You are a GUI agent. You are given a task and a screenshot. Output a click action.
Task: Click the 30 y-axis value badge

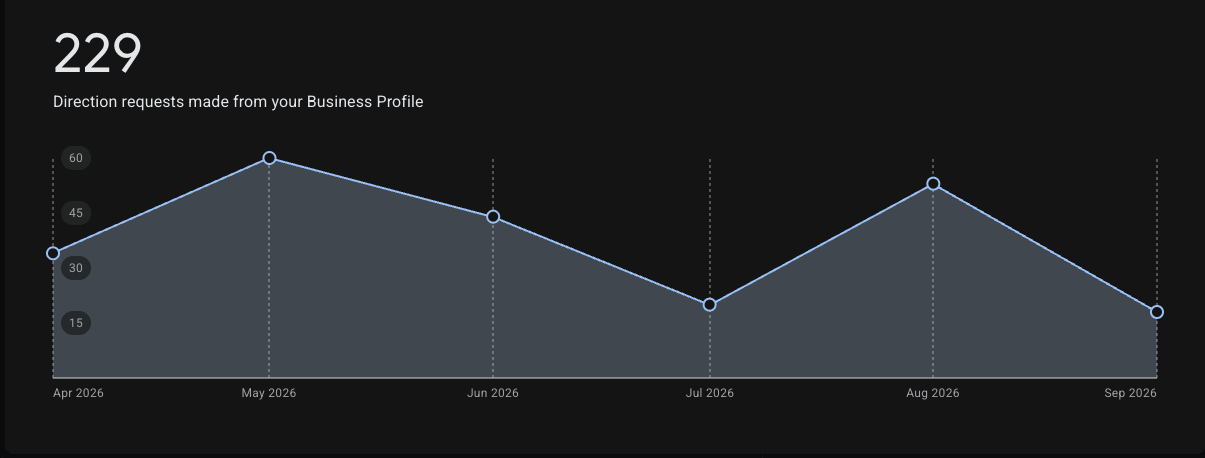(x=76, y=268)
